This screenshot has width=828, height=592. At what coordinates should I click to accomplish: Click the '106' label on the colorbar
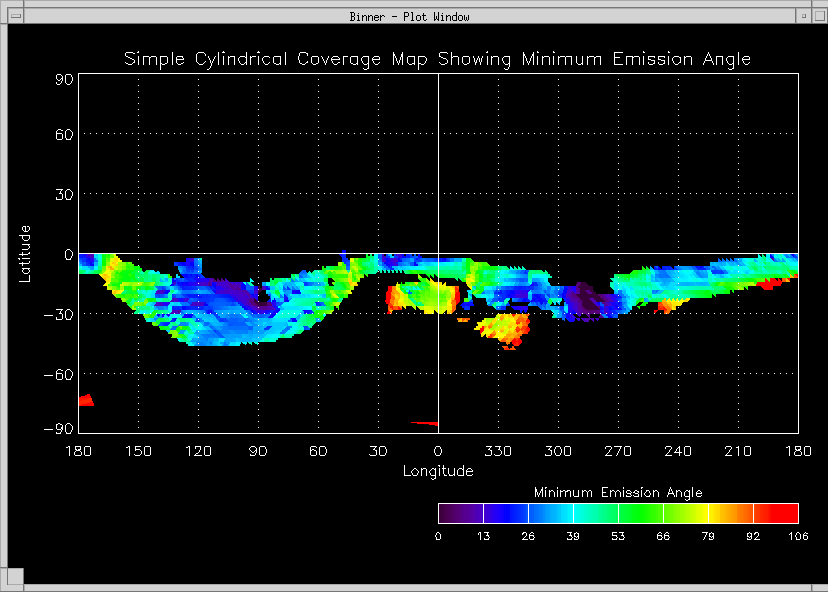point(797,536)
